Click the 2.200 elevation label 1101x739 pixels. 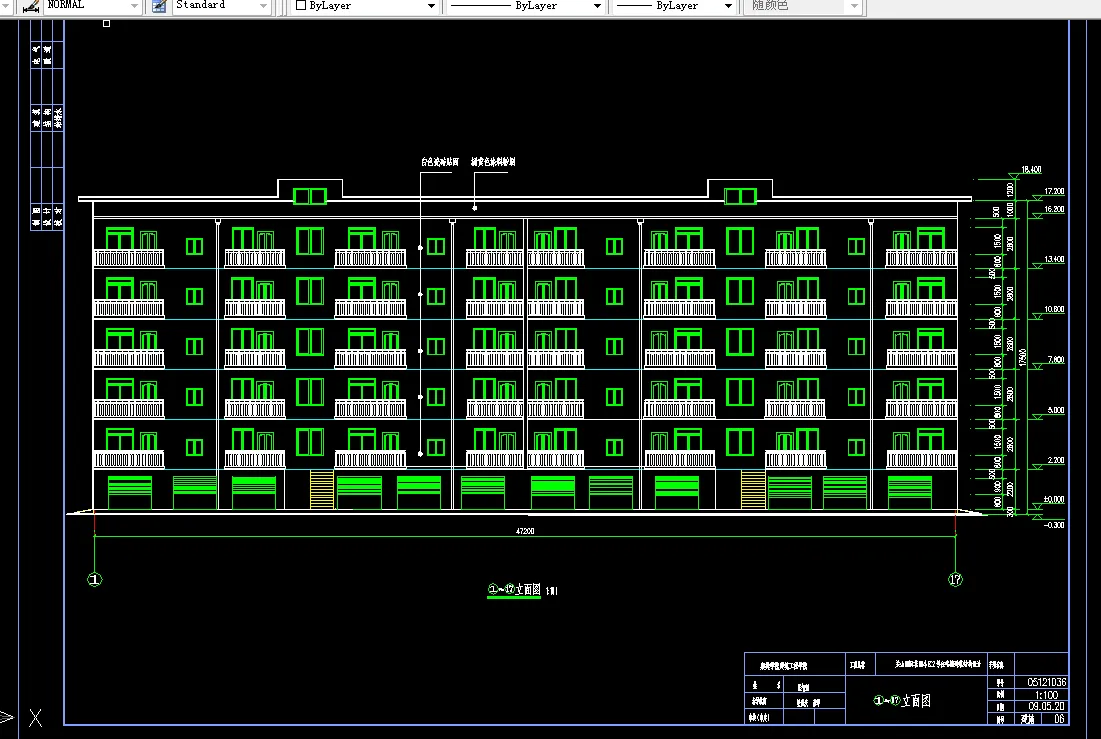[x=1055, y=460]
